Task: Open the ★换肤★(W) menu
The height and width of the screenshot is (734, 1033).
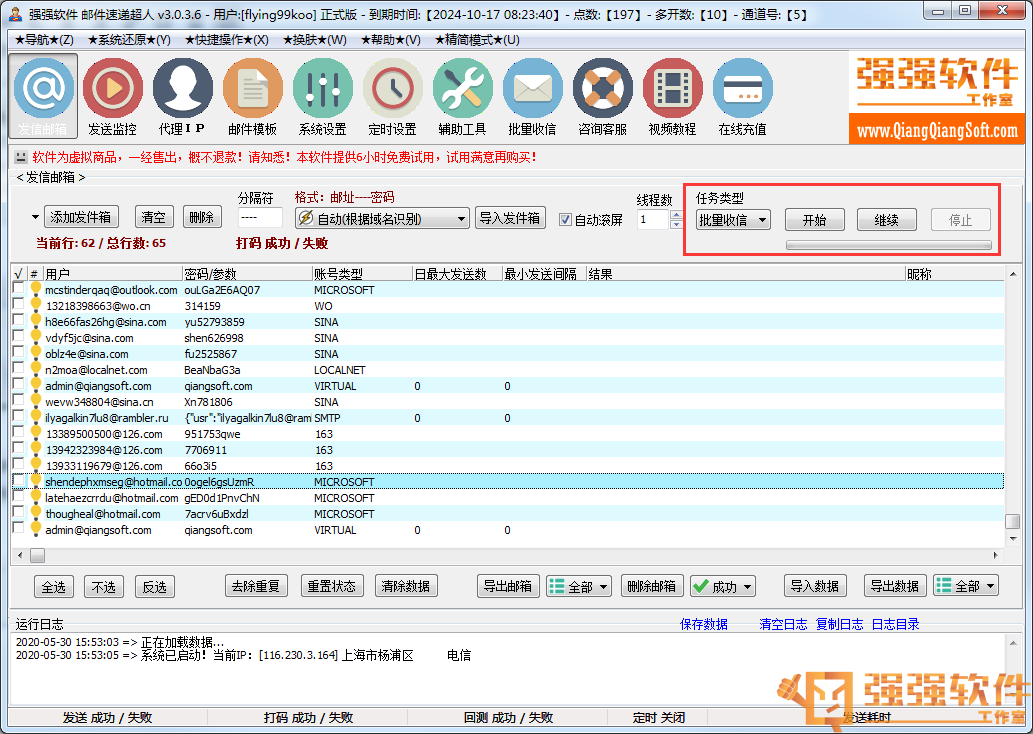Action: 315,40
